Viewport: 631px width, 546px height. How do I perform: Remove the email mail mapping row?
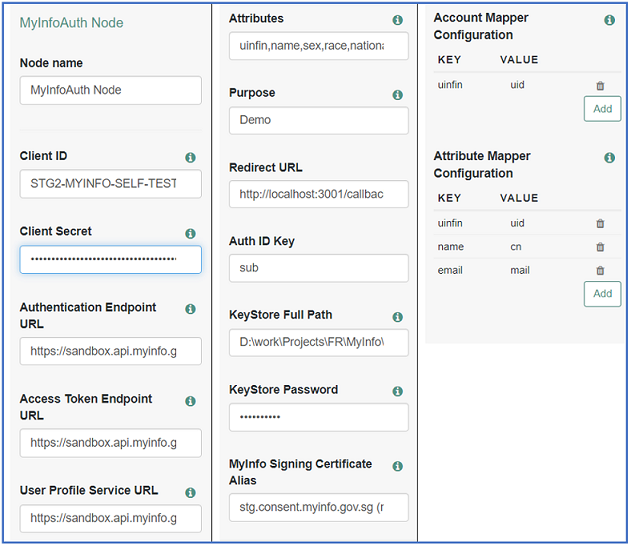point(600,271)
